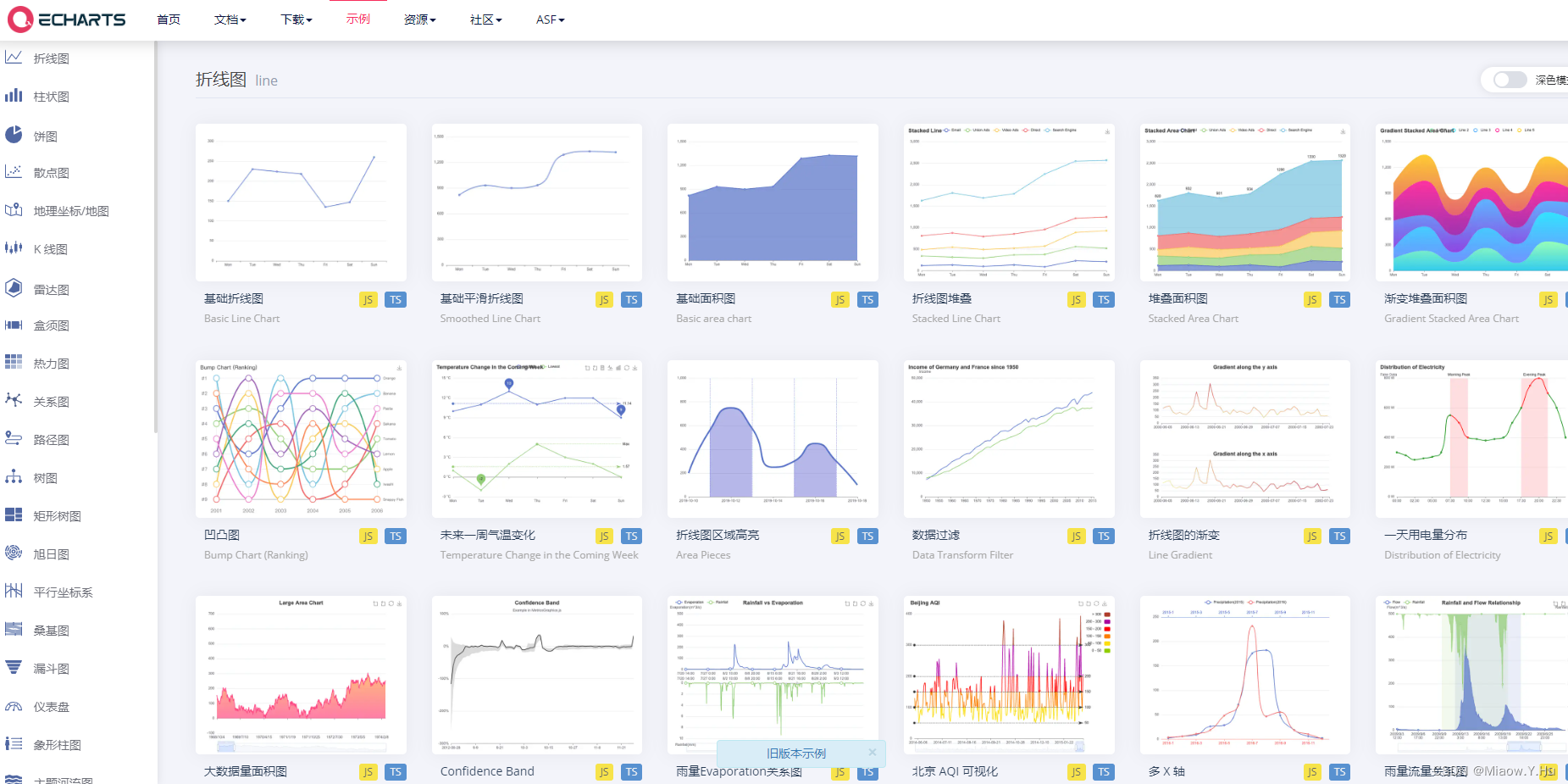Select the 散点图 (scatter) sidebar icon

pos(14,172)
